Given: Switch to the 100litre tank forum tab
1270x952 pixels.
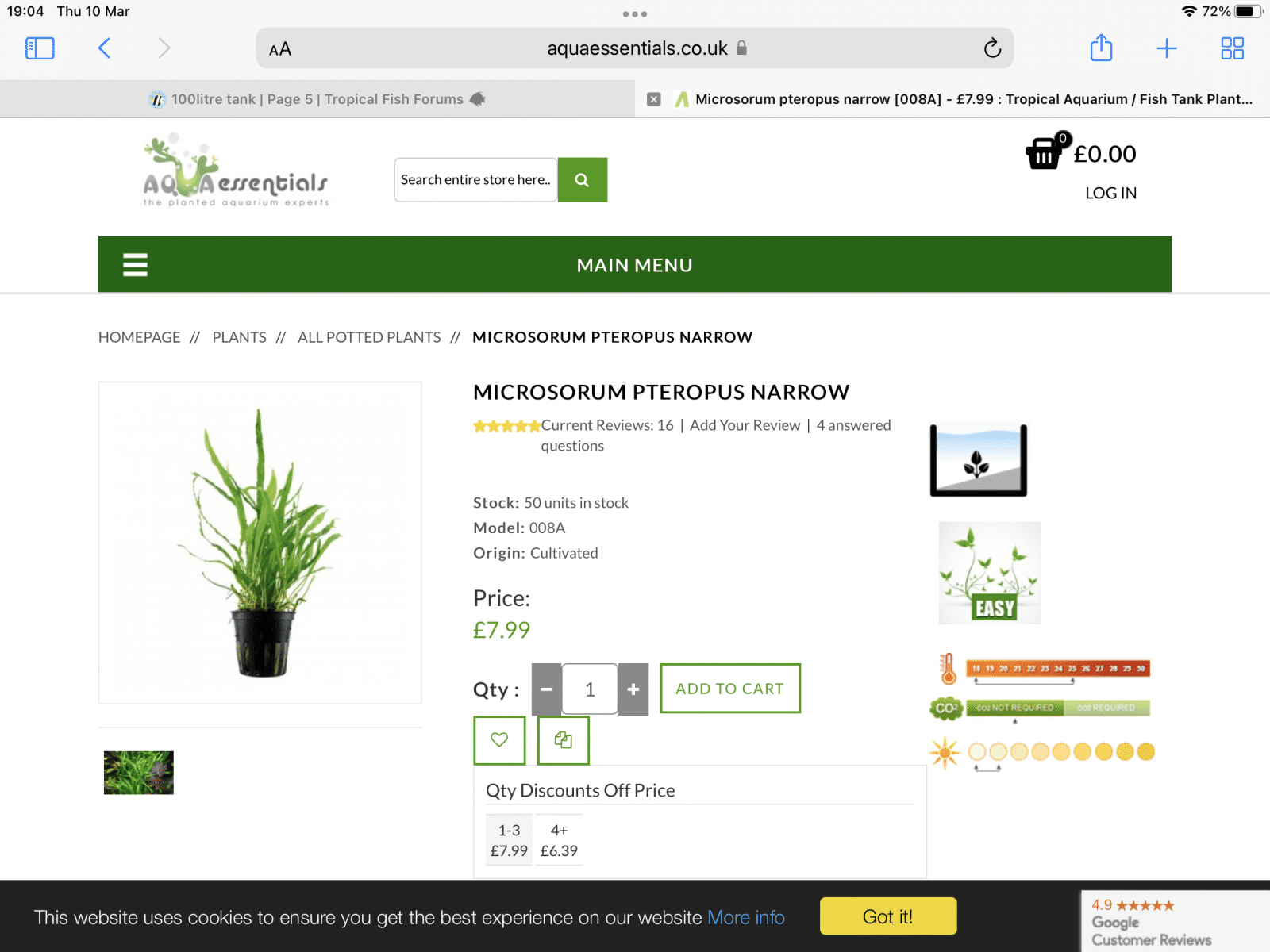Looking at the screenshot, I should click(x=317, y=99).
